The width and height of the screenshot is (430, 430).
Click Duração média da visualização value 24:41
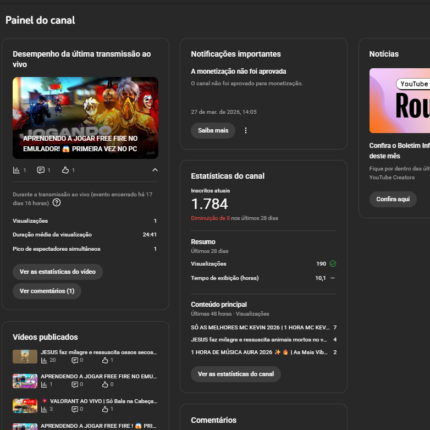point(150,235)
